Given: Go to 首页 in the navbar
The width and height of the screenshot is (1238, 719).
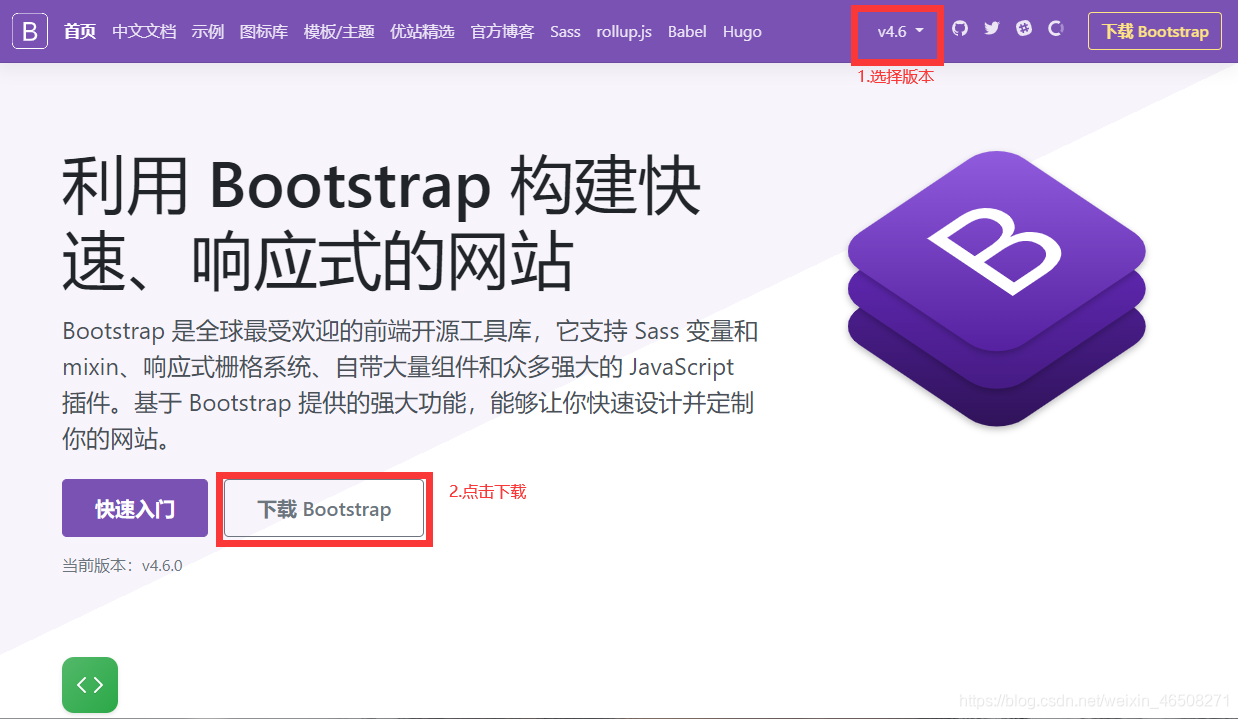Looking at the screenshot, I should coord(80,32).
